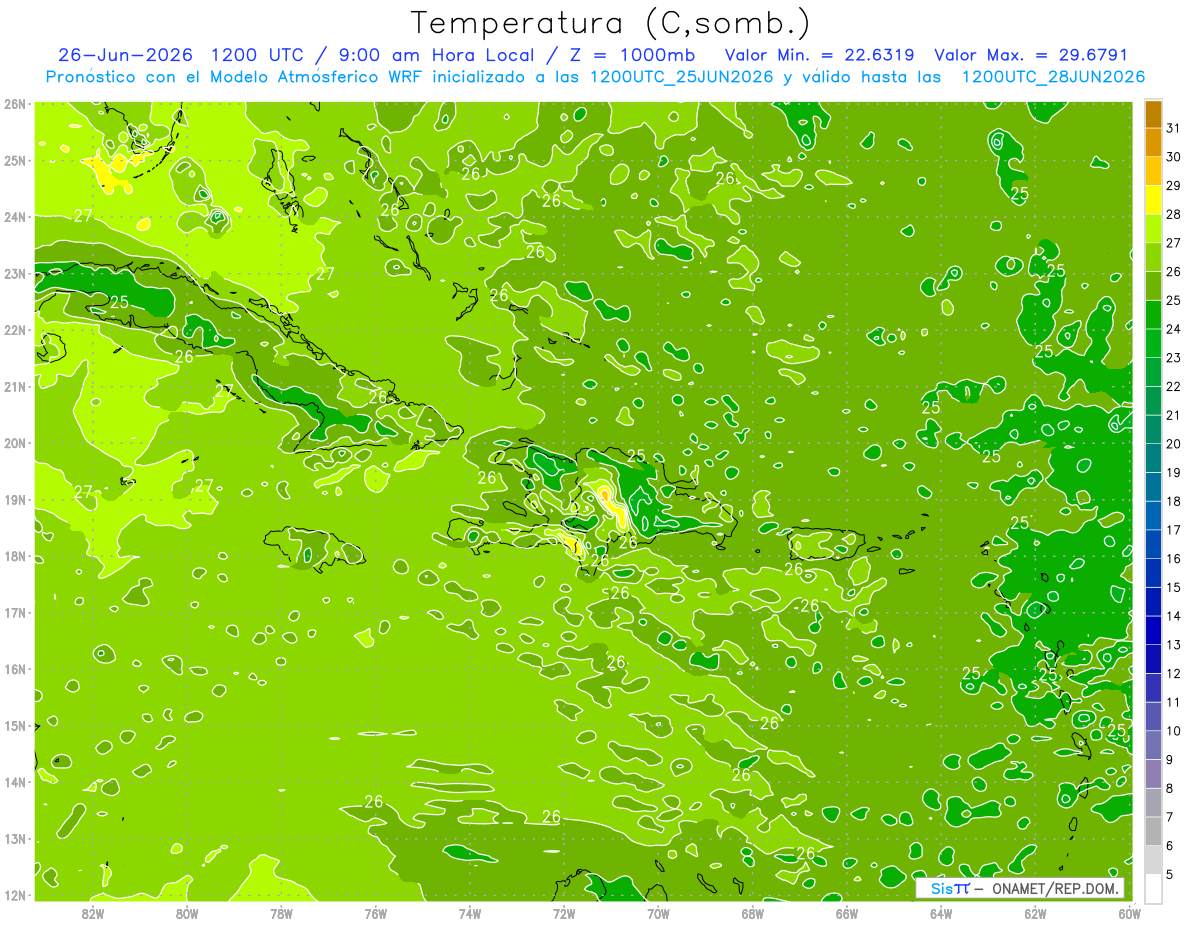Click the "22" label on color scale
The height and width of the screenshot is (927, 1200).
pyautogui.click(x=1173, y=387)
